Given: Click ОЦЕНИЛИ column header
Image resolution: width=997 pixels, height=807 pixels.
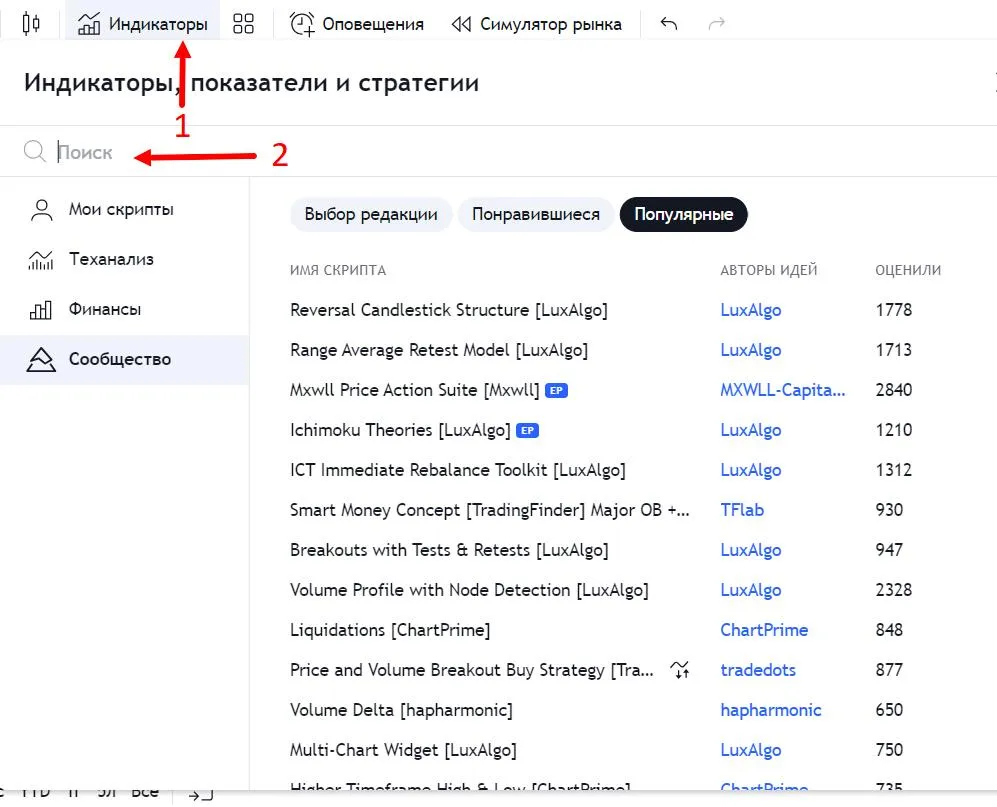Looking at the screenshot, I should (x=908, y=270).
